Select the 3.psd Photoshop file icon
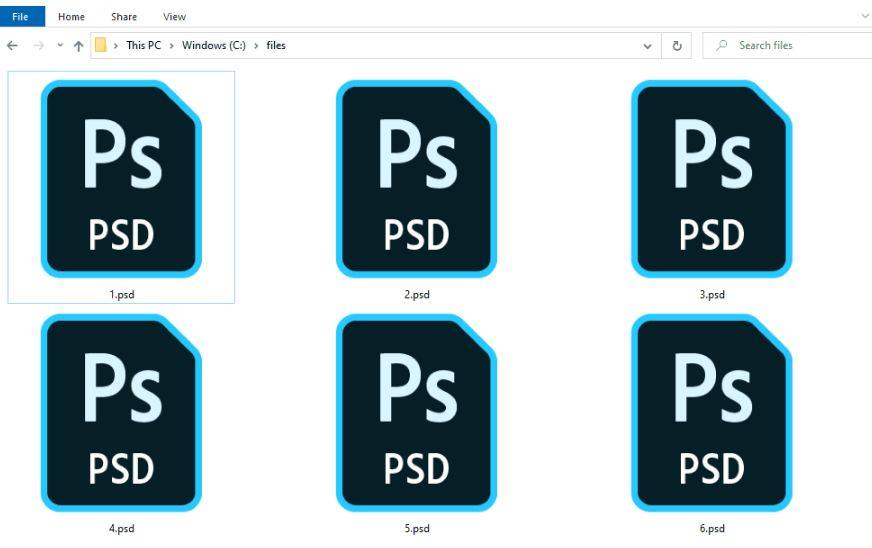The width and height of the screenshot is (872, 548). [x=712, y=179]
